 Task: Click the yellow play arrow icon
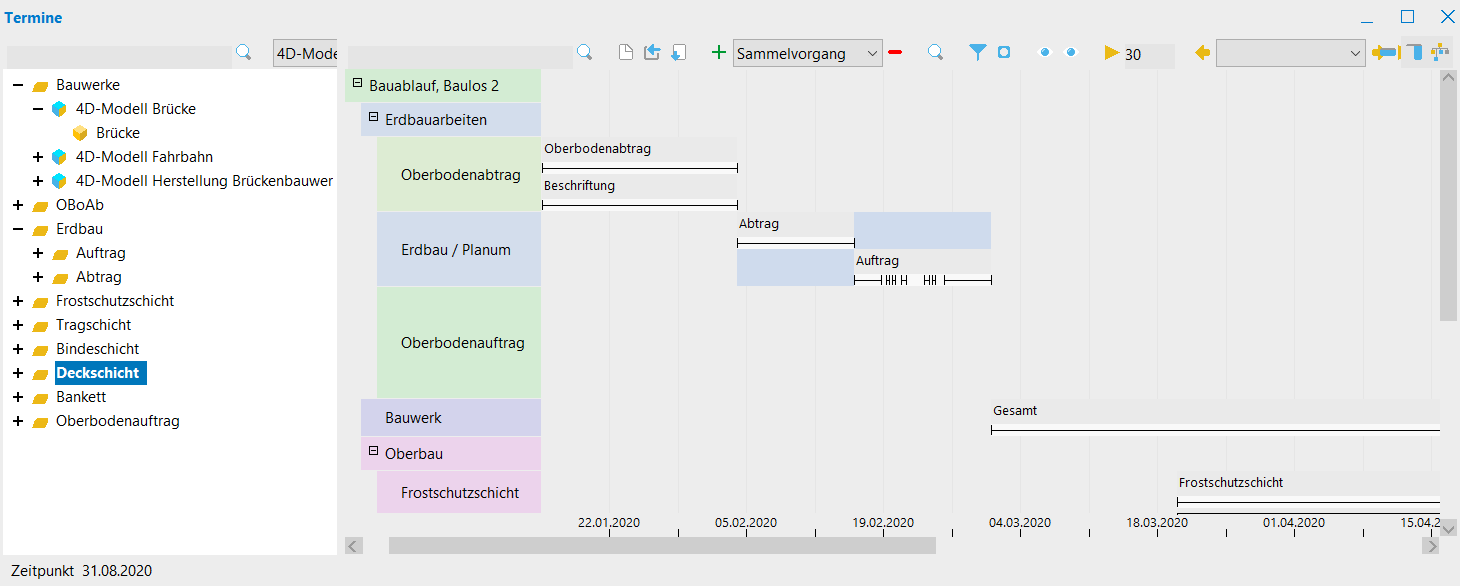[1111, 53]
